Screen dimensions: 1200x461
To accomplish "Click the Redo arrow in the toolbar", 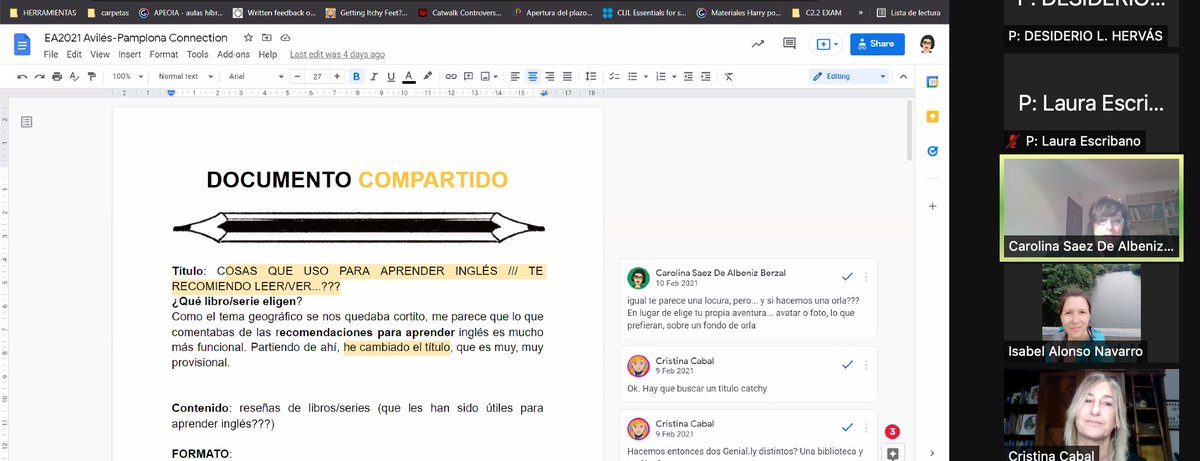I will (40, 76).
